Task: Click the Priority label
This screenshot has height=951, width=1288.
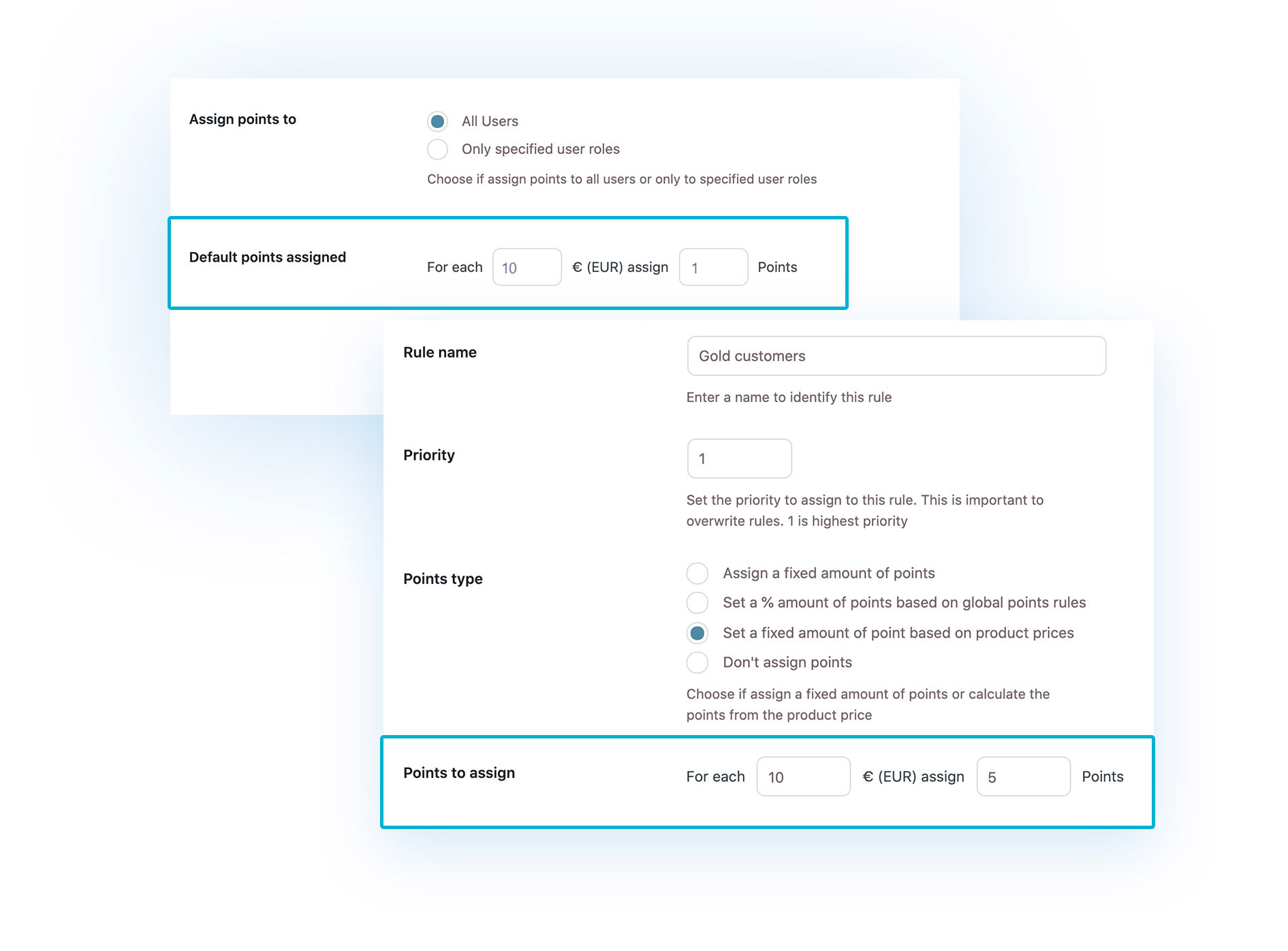Action: (428, 455)
